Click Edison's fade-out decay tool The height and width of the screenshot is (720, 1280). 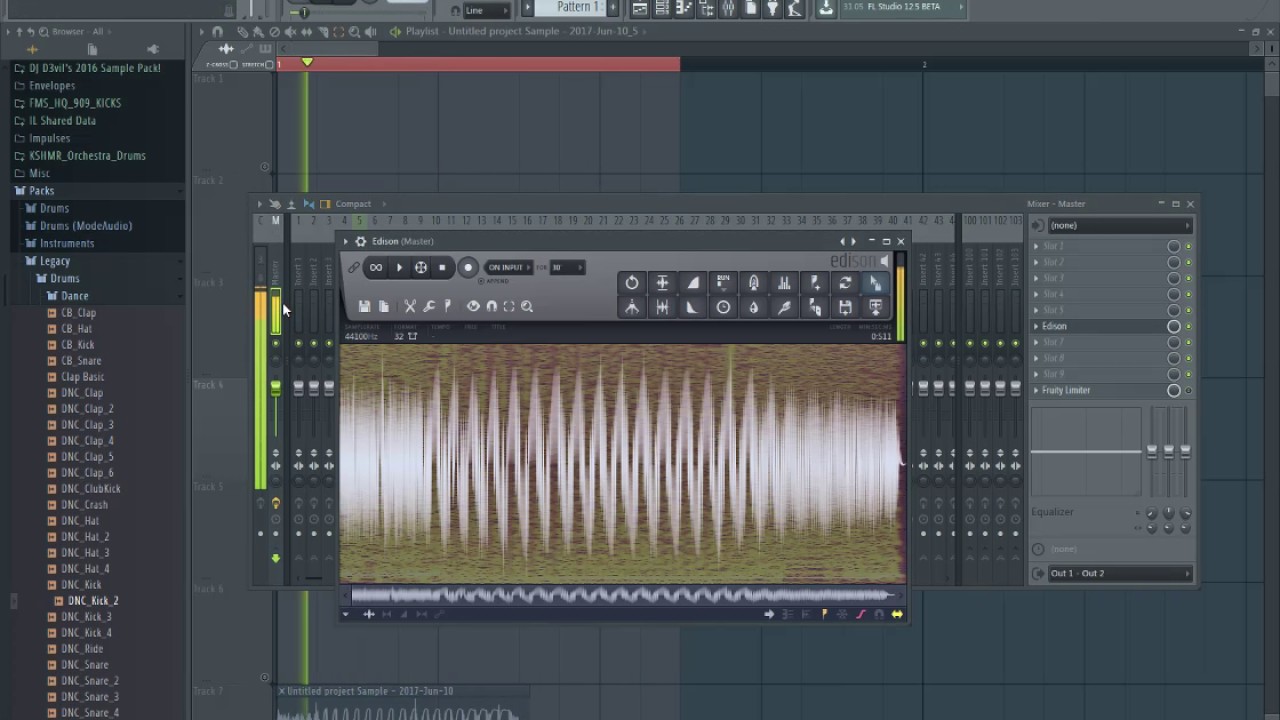click(x=693, y=308)
